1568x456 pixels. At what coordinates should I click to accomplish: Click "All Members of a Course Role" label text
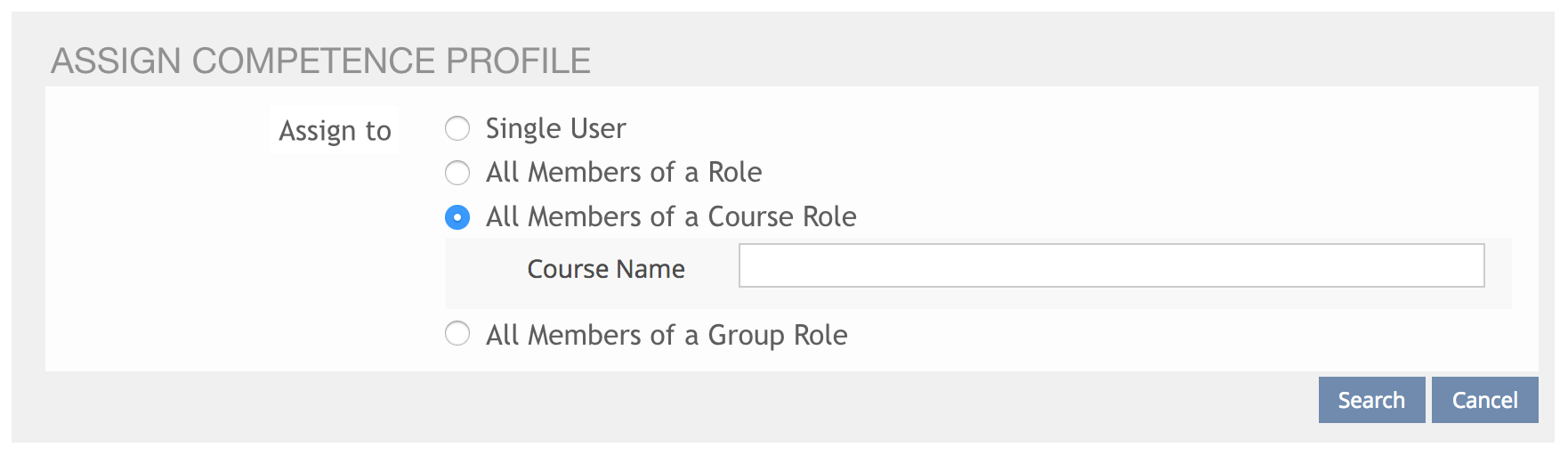pyautogui.click(x=670, y=217)
